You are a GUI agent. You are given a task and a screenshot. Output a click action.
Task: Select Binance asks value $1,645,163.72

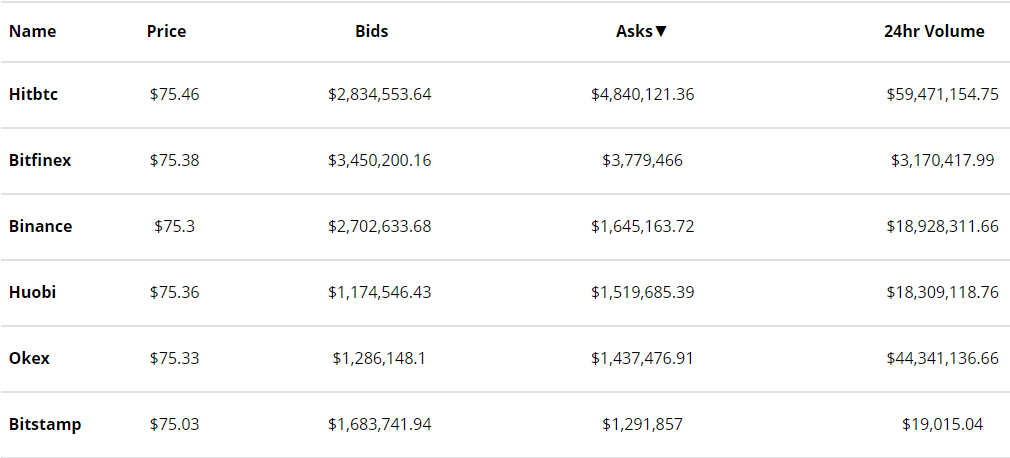click(643, 226)
